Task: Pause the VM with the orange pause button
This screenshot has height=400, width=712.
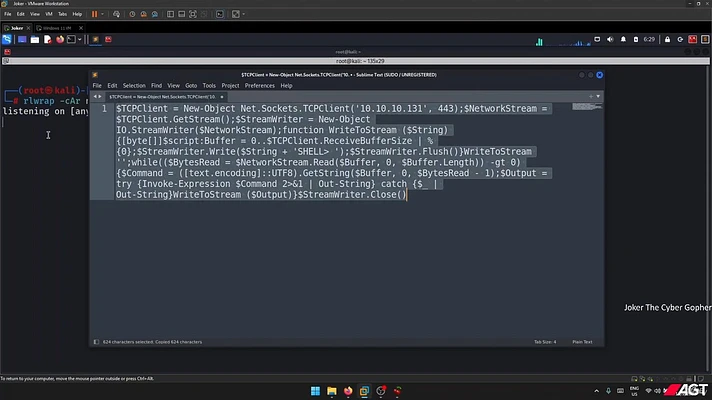Action: click(x=94, y=14)
